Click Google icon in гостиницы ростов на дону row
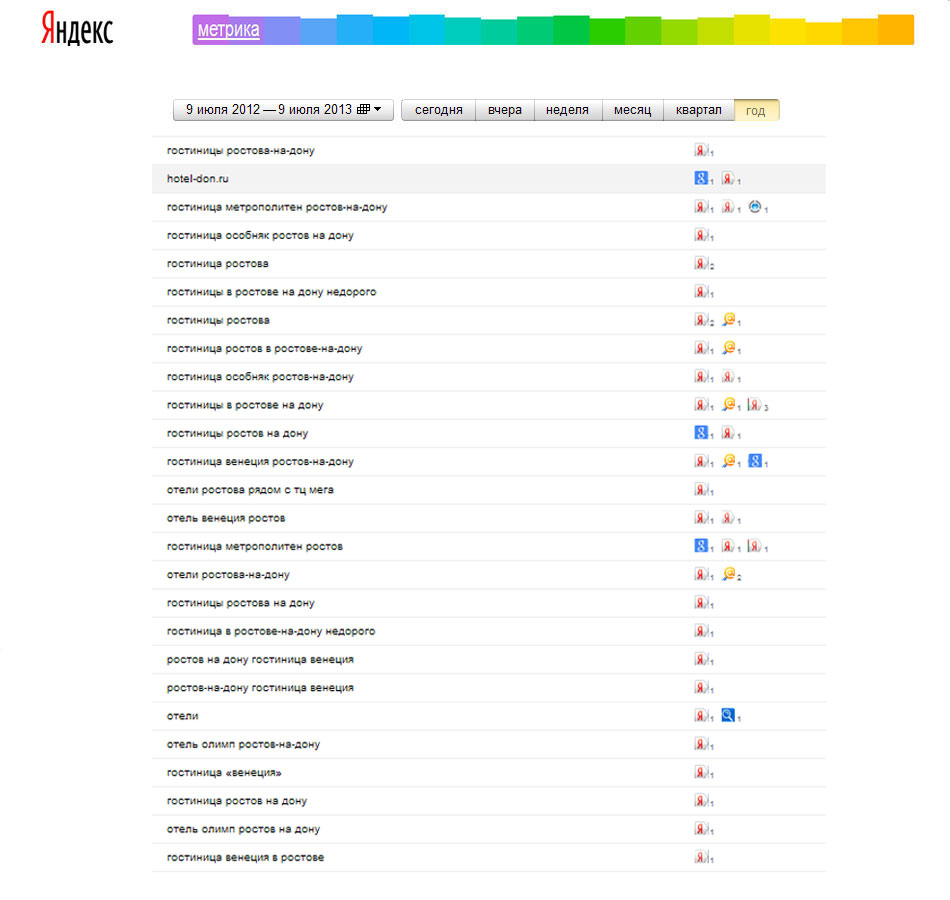 [701, 433]
